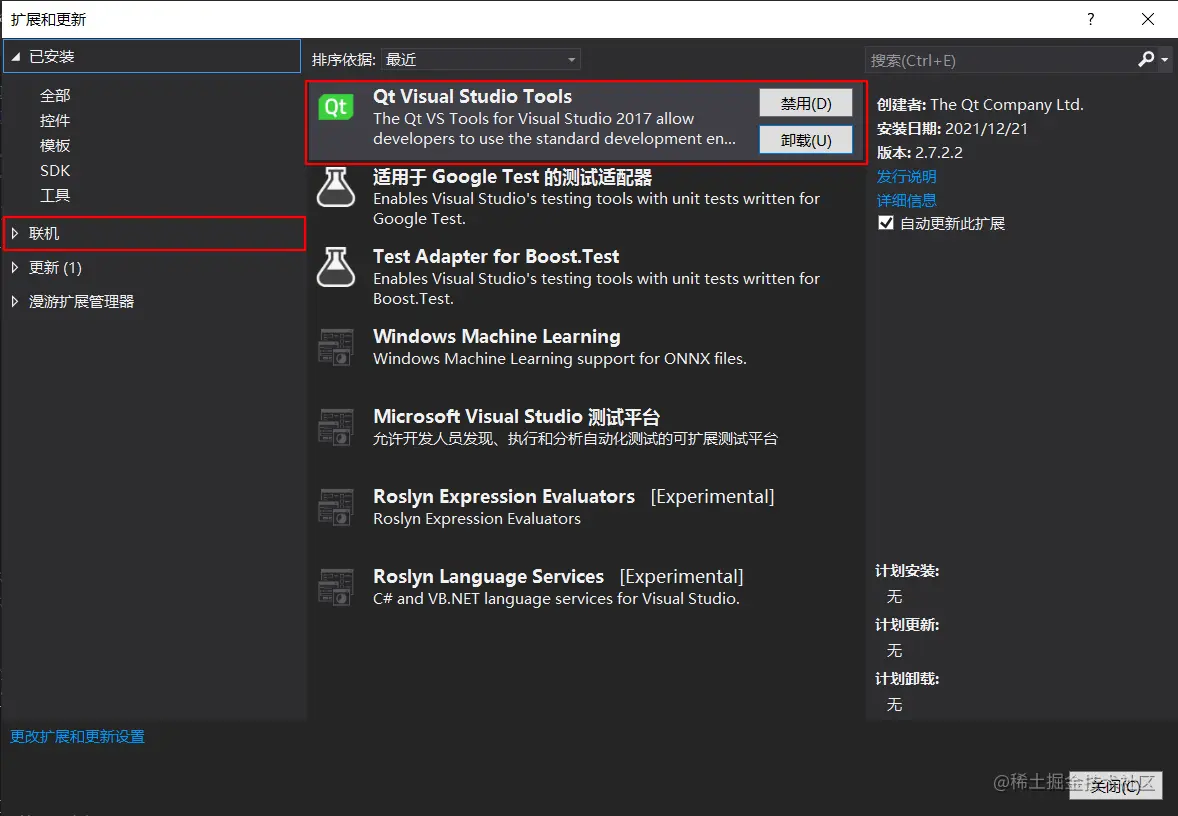Select Windows Machine Learning entry title
This screenshot has width=1178, height=816.
[497, 336]
